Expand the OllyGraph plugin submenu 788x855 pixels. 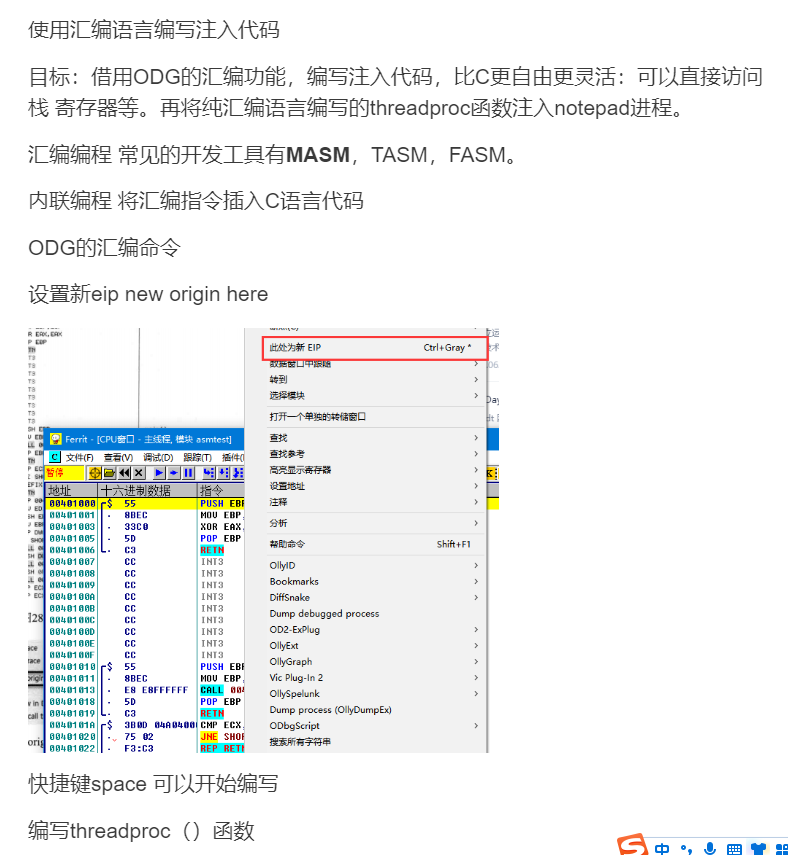coord(291,661)
